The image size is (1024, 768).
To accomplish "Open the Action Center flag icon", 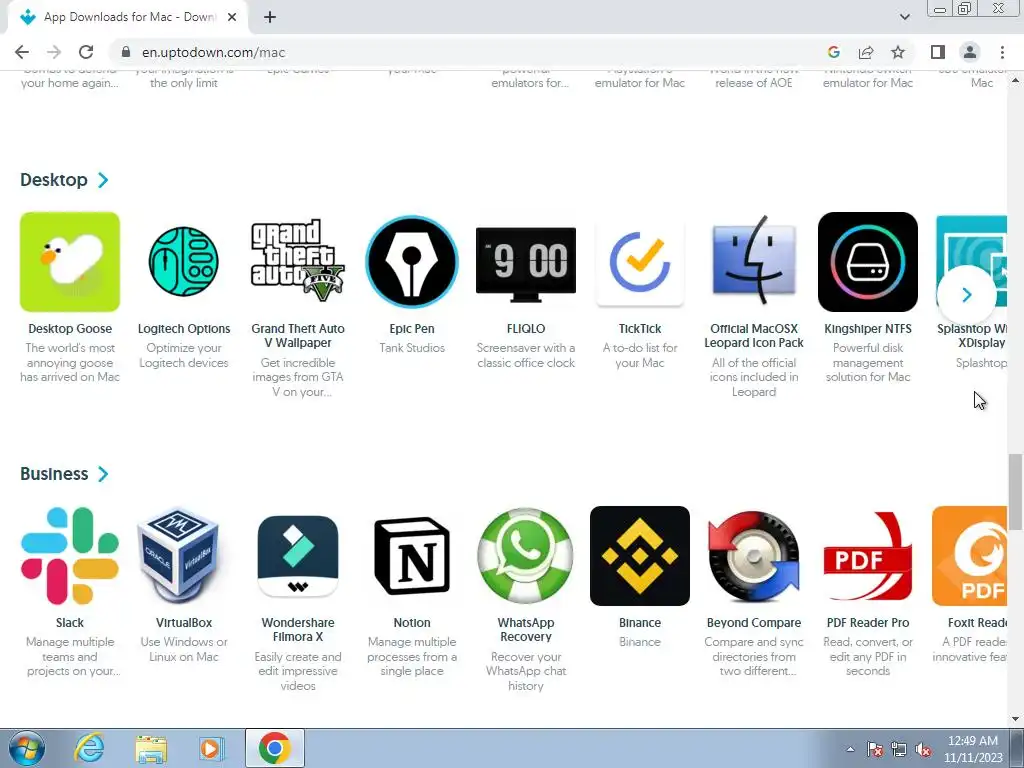I will point(874,749).
